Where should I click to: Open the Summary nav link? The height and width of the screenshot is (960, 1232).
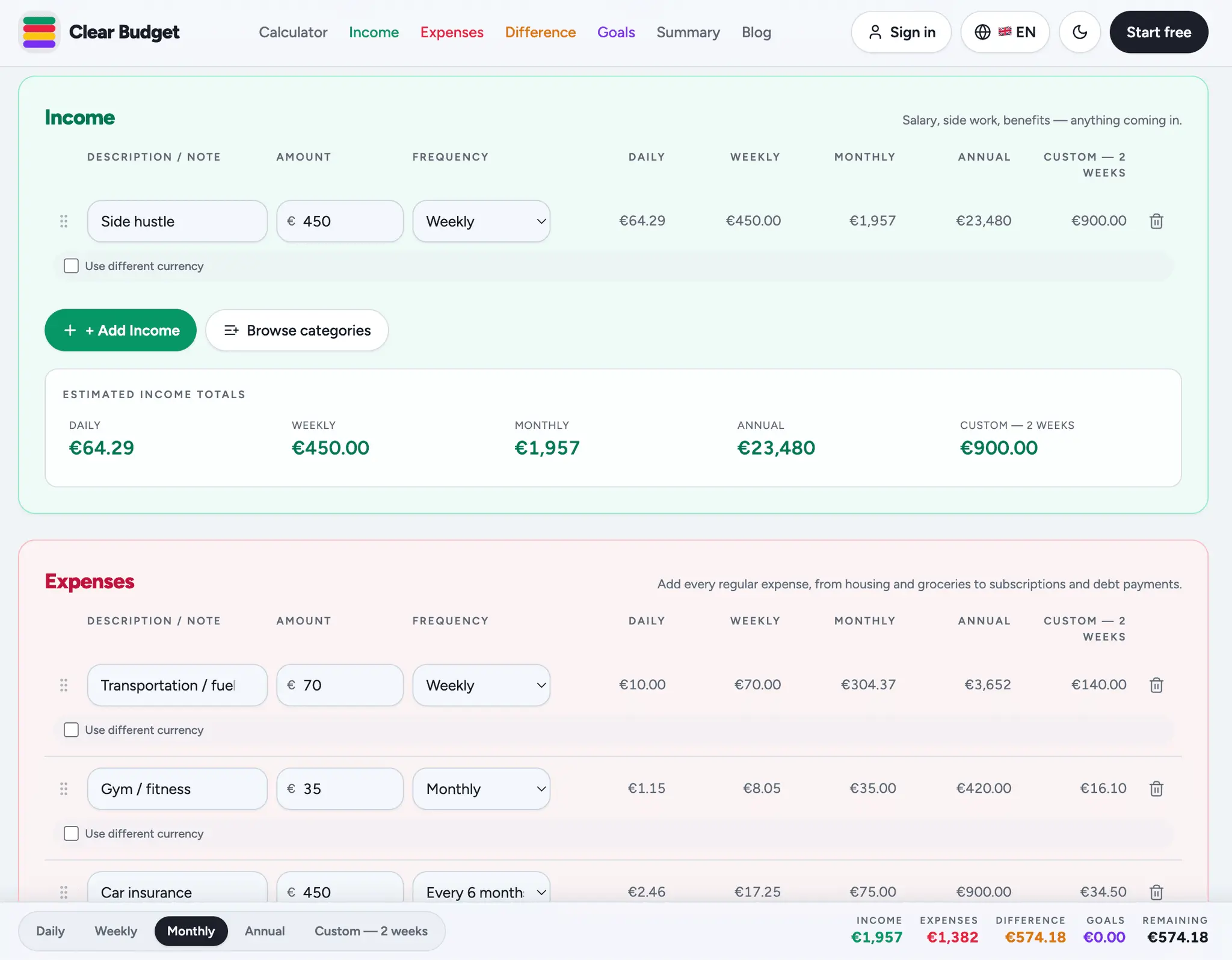click(x=688, y=32)
